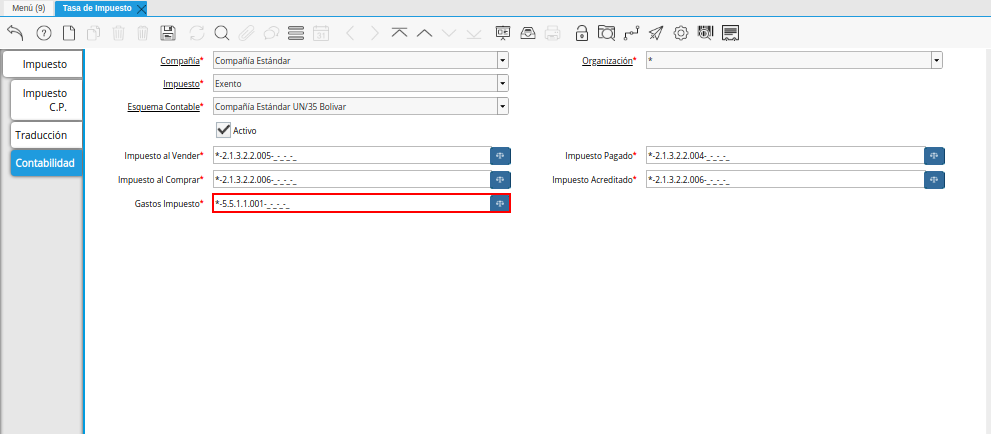Viewport: 991px width, 434px height.
Task: Click the Compañía Estándar combo field
Action: (x=355, y=61)
